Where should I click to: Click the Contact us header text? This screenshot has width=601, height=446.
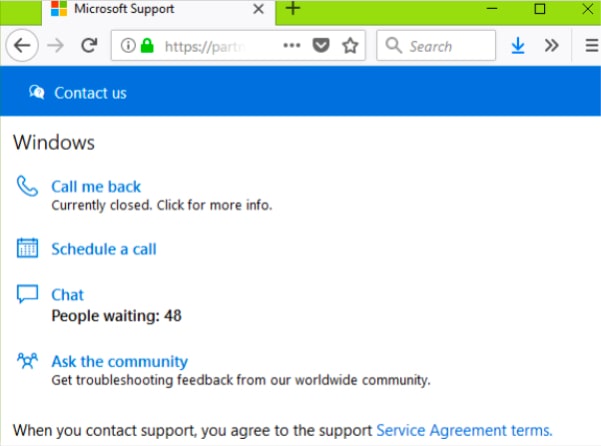90,93
